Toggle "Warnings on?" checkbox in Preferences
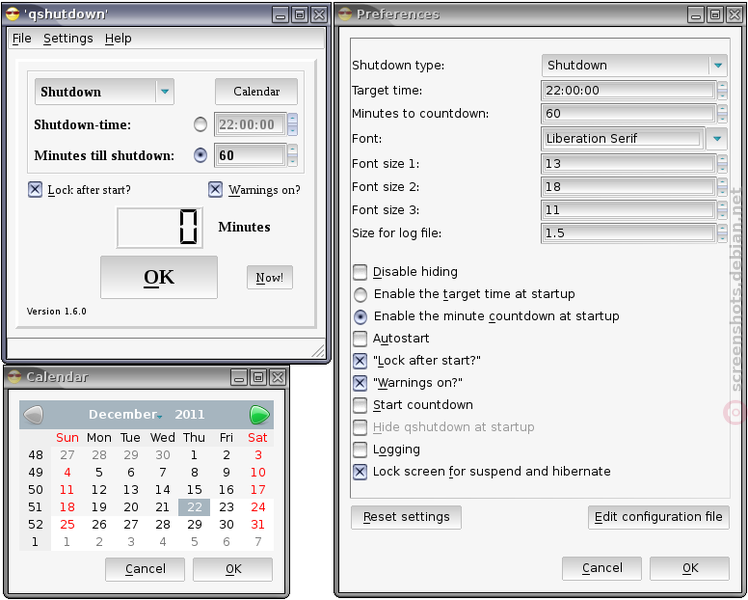Image resolution: width=748 pixels, height=600 pixels. point(360,383)
